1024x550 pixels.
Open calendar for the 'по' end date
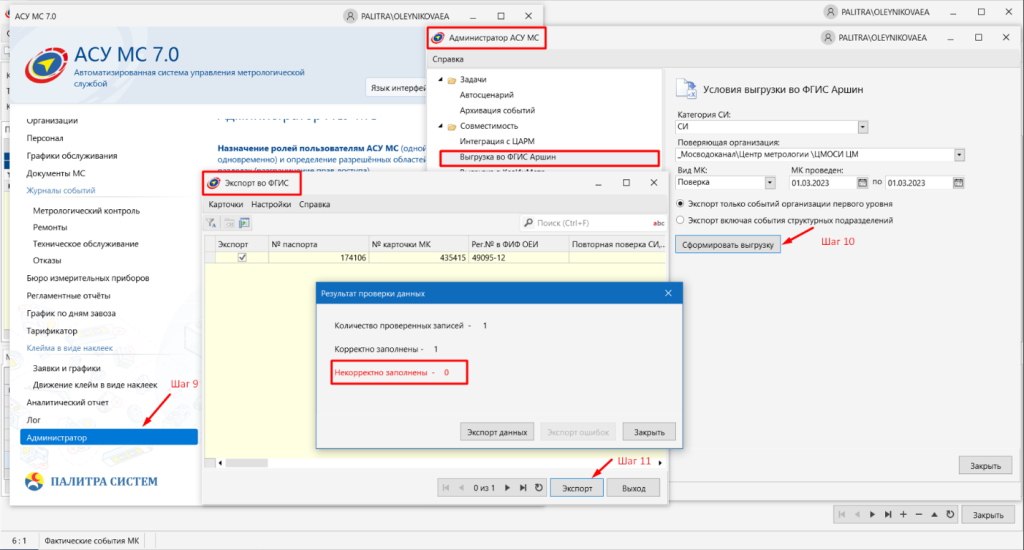coord(958,183)
